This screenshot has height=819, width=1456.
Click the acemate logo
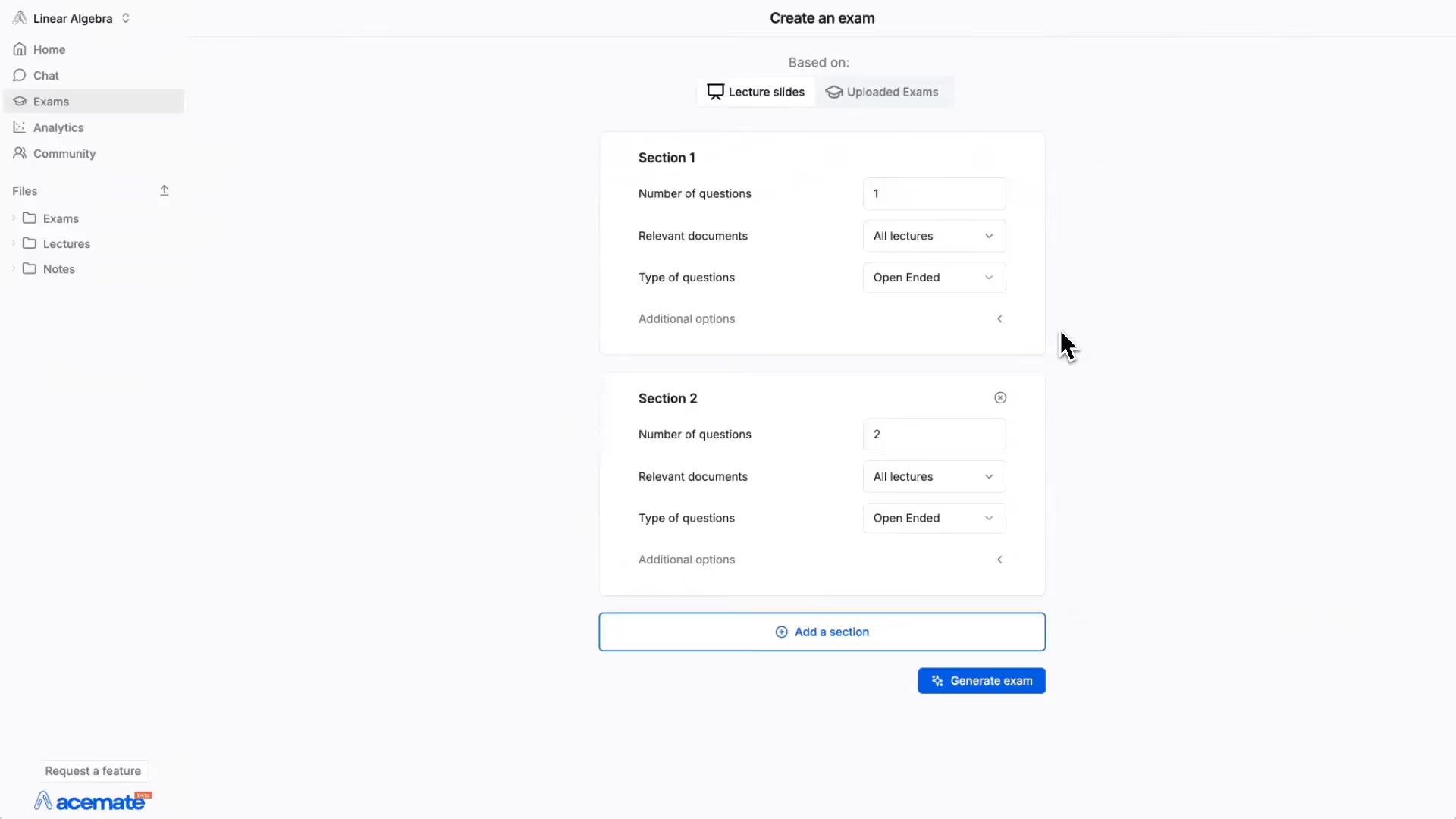[93, 801]
